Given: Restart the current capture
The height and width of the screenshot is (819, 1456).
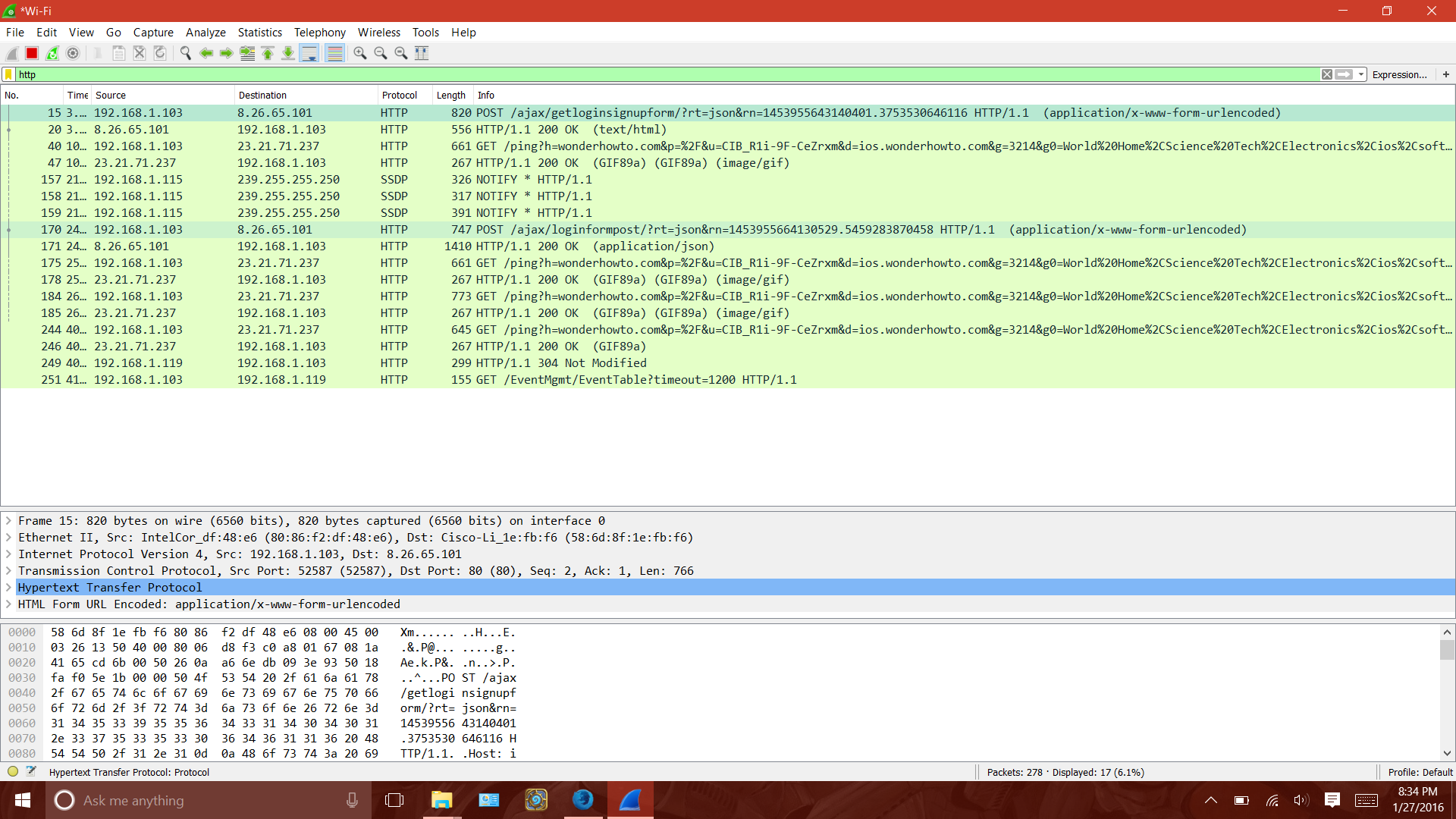Looking at the screenshot, I should point(52,53).
